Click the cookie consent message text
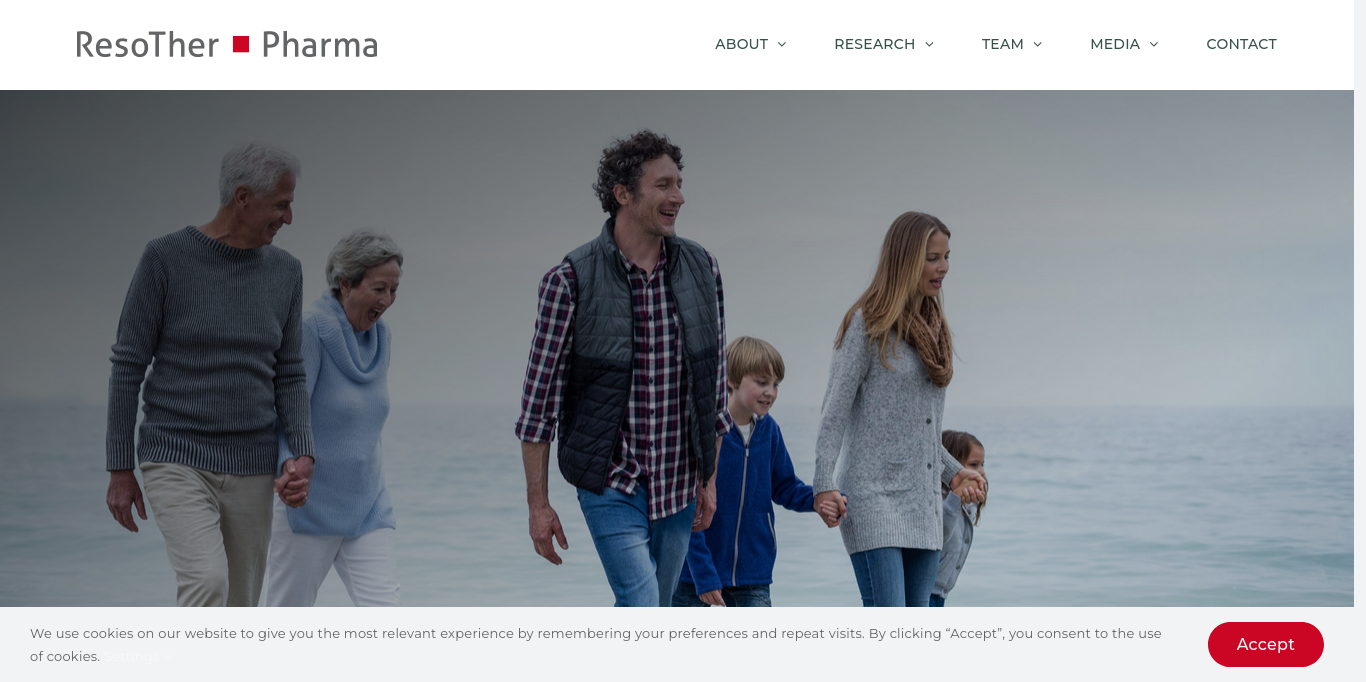 pos(596,645)
